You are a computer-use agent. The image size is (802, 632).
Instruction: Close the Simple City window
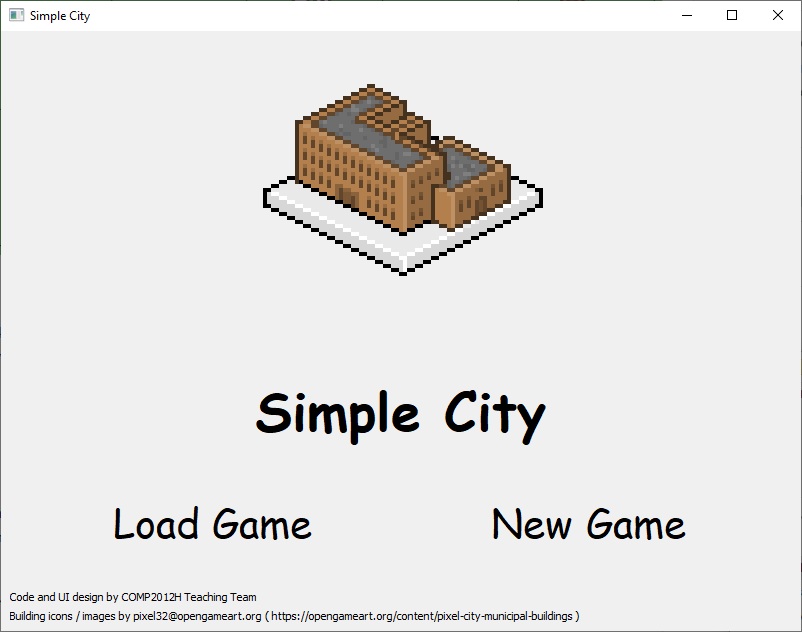click(x=778, y=15)
